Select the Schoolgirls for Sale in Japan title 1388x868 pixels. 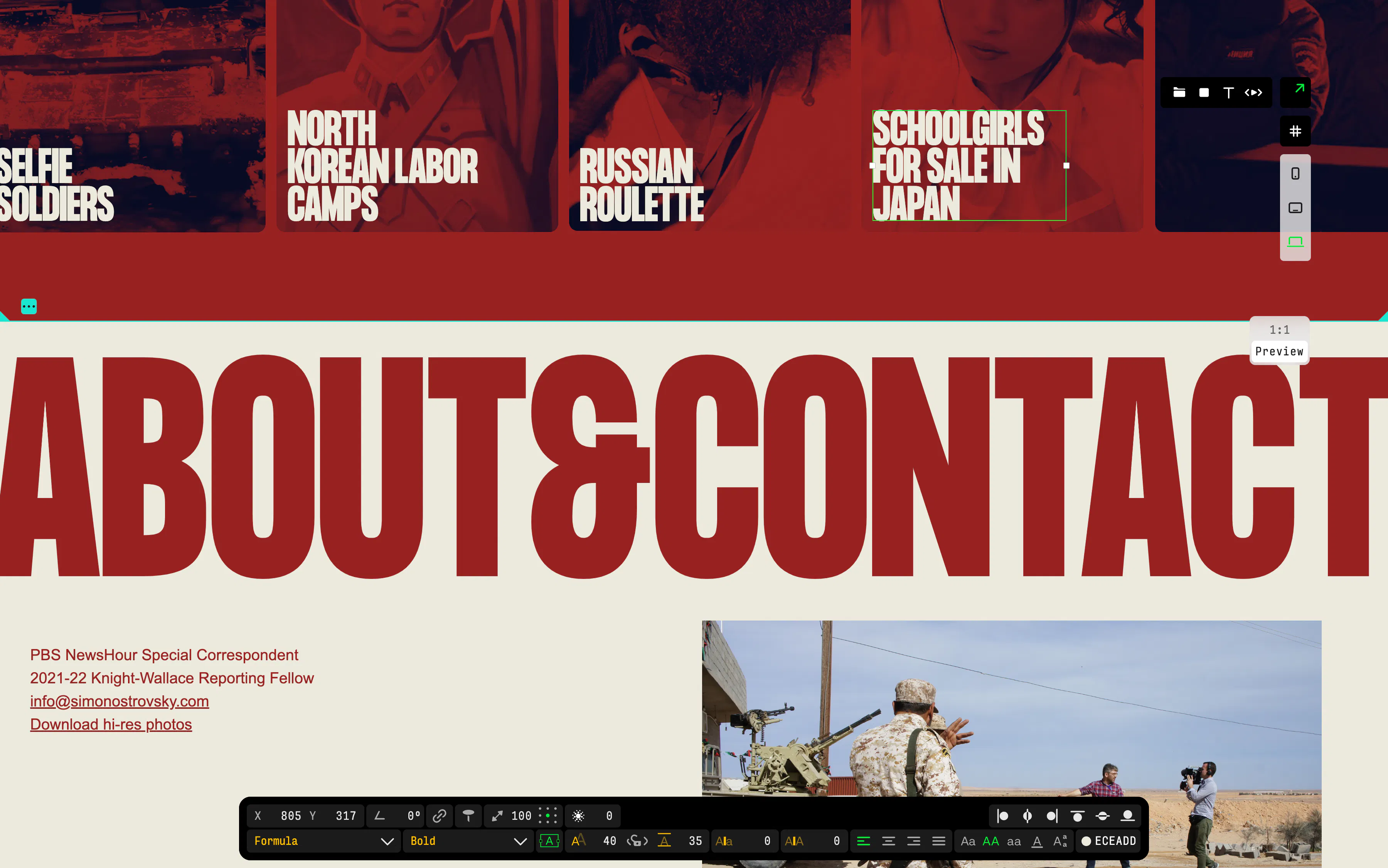tap(969, 165)
